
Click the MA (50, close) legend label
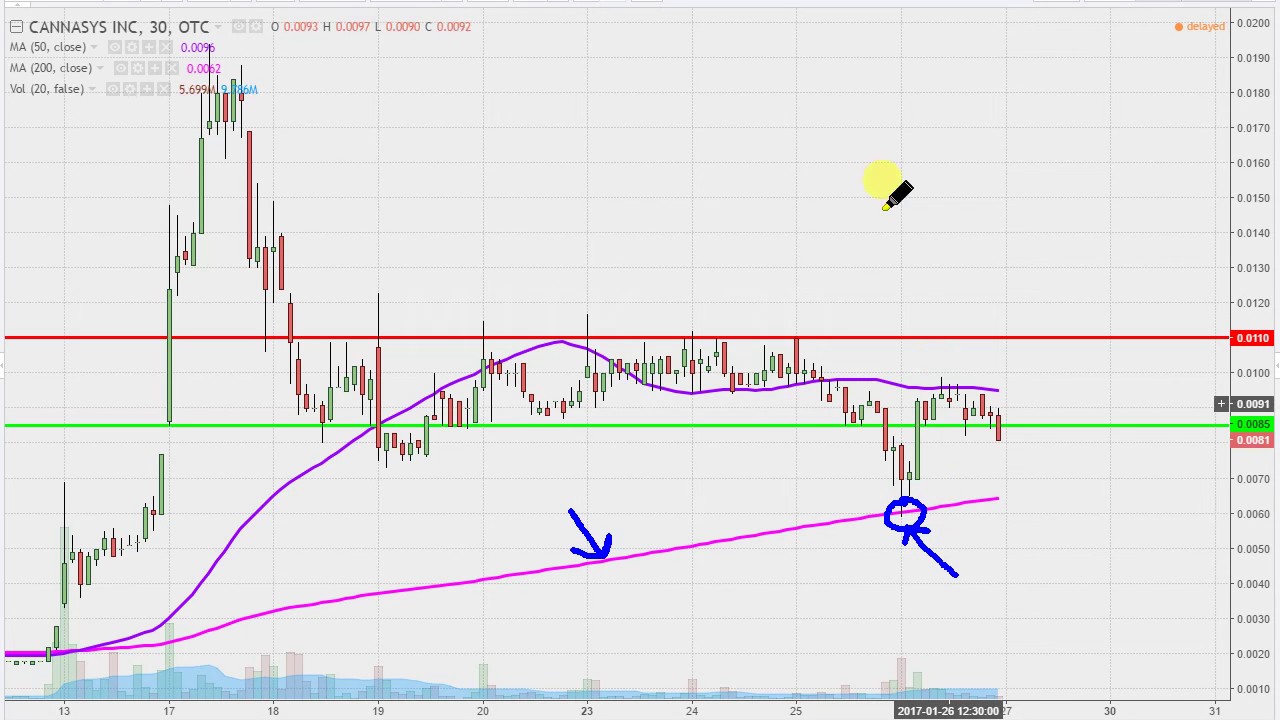click(48, 47)
